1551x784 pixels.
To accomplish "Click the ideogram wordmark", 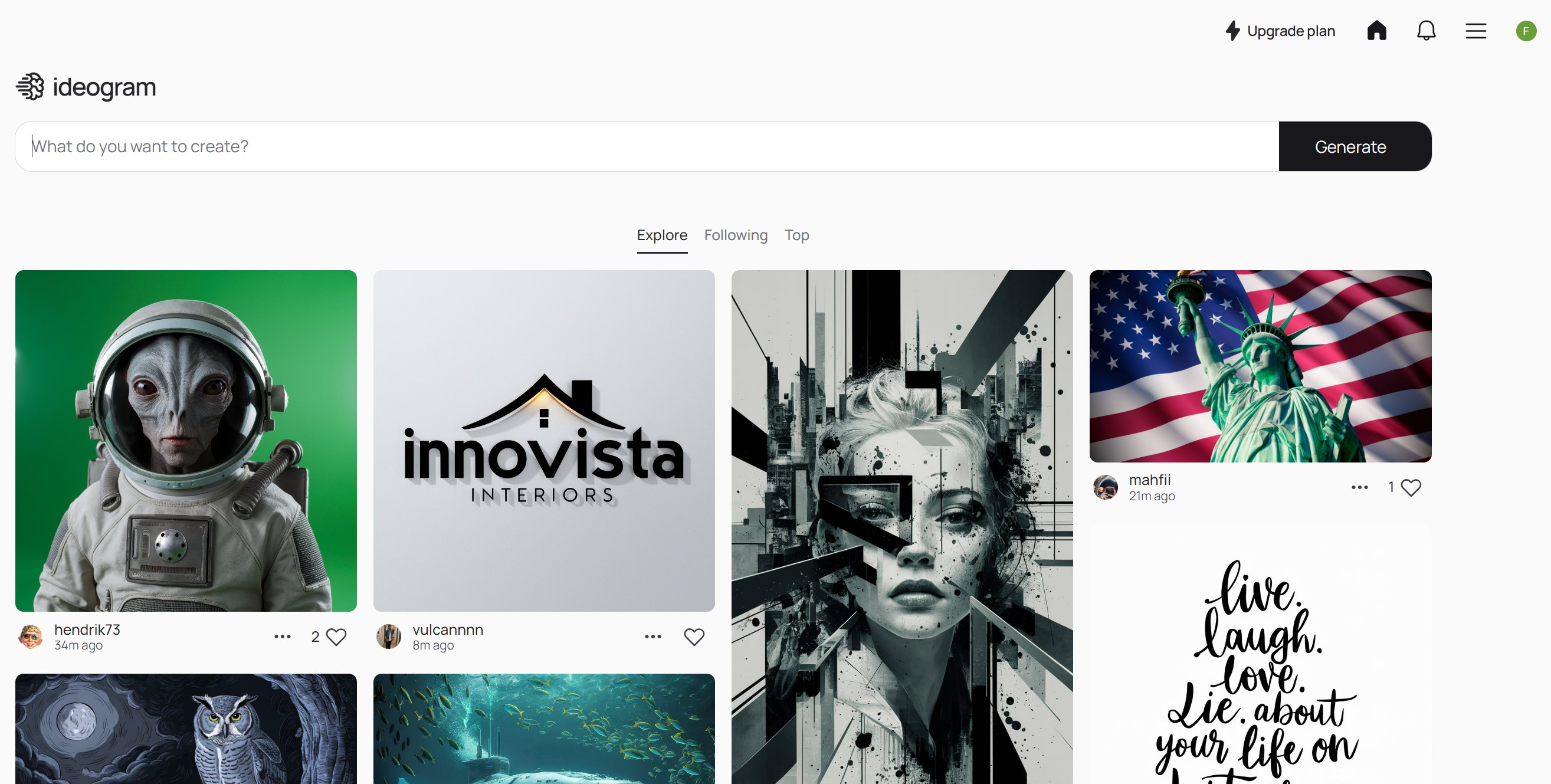I will pyautogui.click(x=104, y=87).
